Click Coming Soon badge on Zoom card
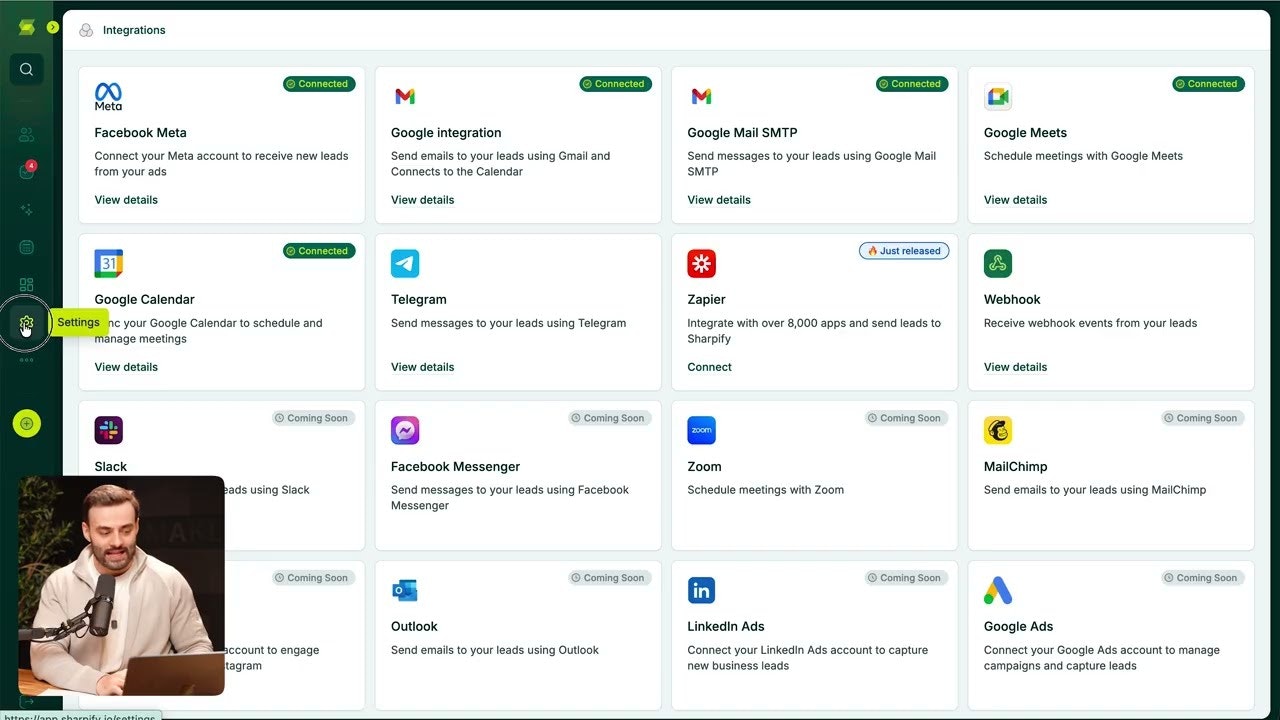 907,418
